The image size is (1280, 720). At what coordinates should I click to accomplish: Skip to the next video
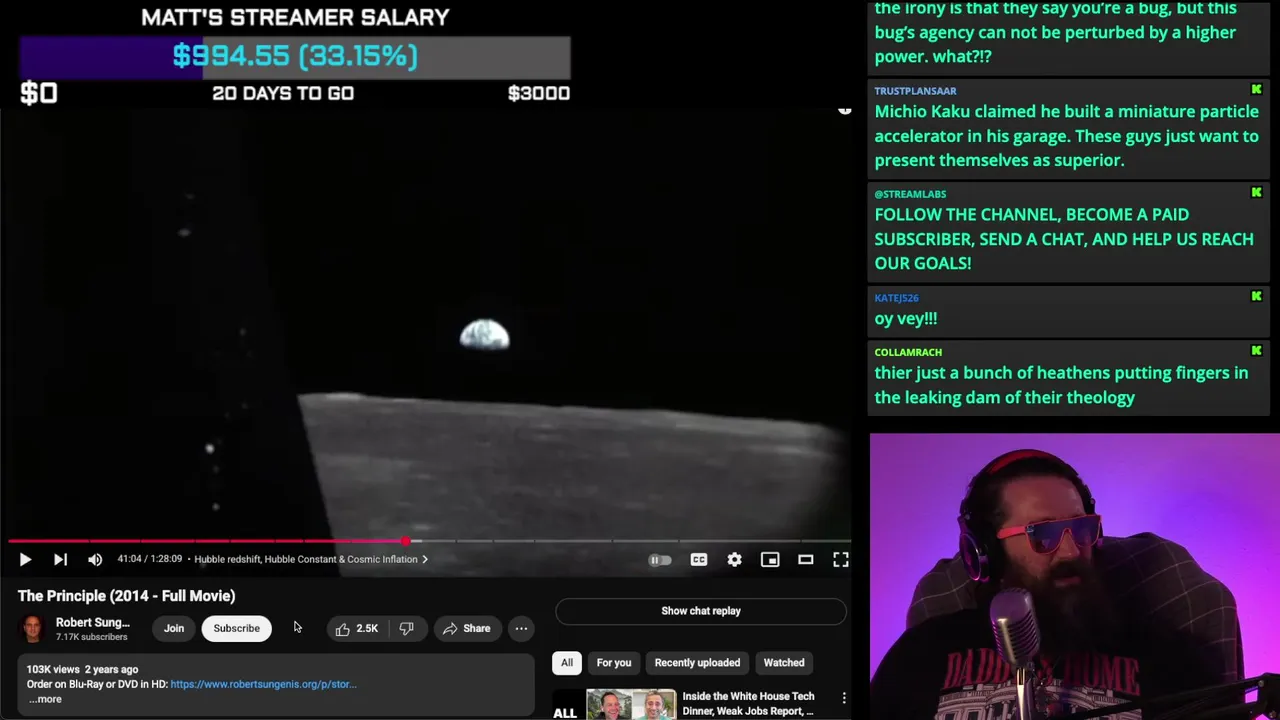tap(60, 560)
